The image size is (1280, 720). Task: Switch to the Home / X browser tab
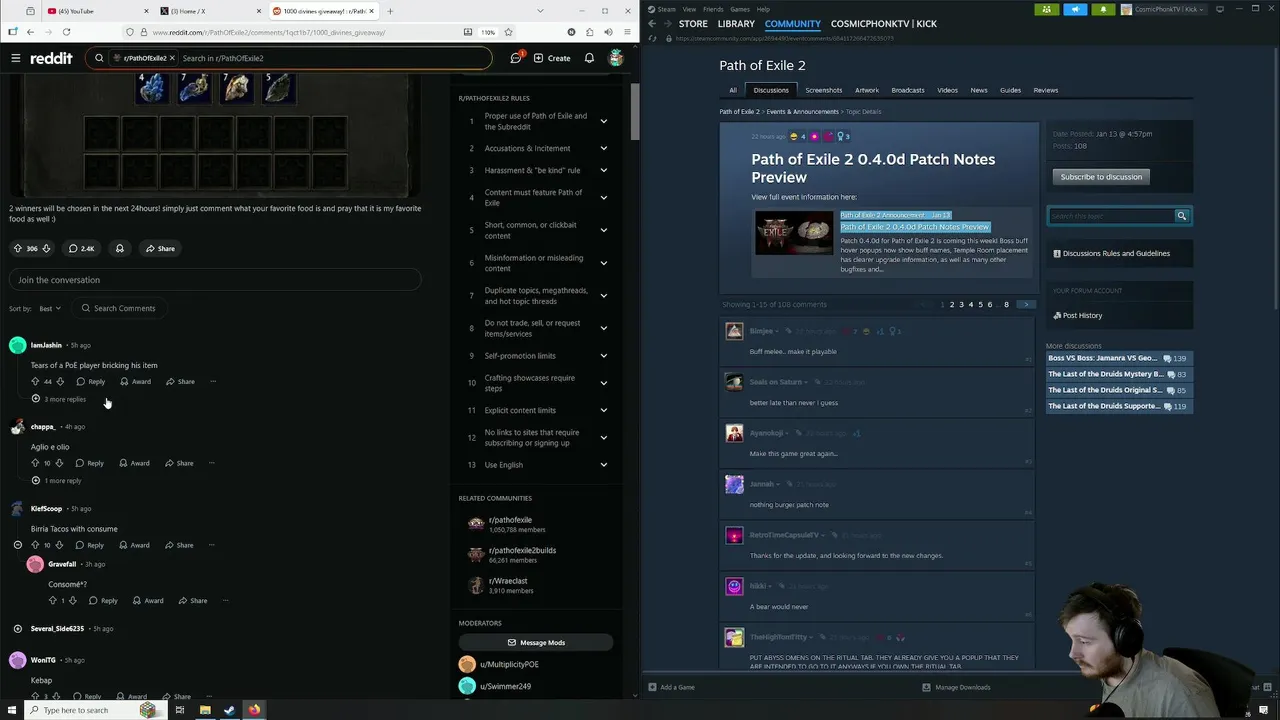208,11
